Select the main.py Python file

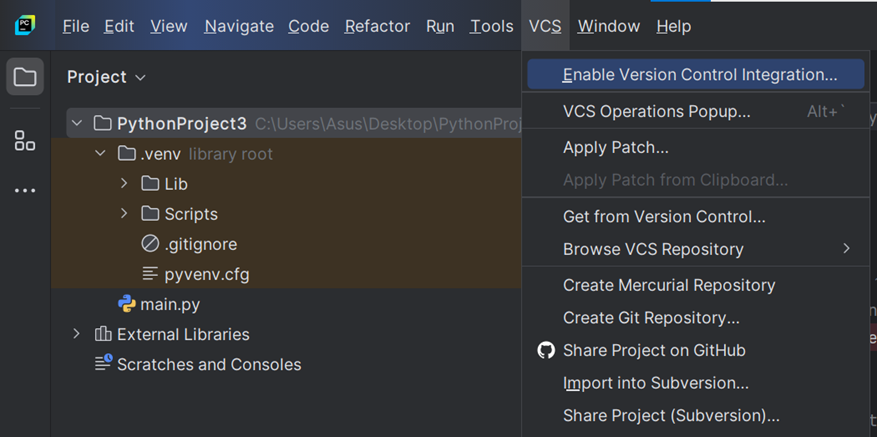coord(169,304)
